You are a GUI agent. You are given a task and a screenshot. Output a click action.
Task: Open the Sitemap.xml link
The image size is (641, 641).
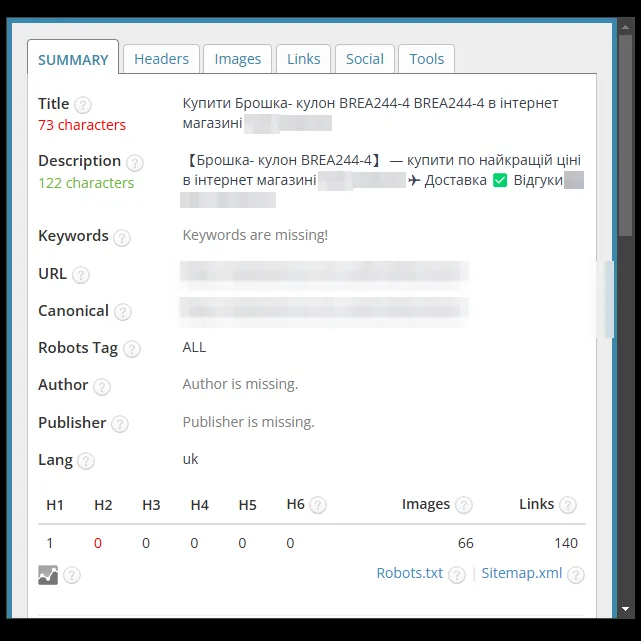click(522, 573)
